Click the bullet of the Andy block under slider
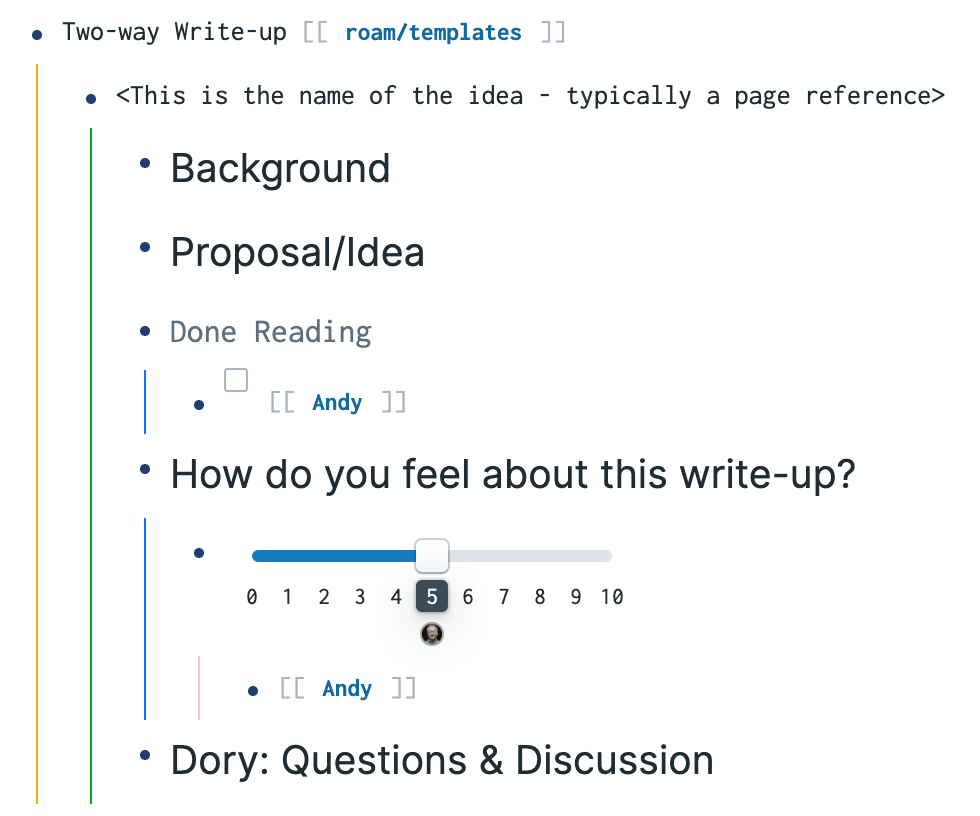This screenshot has width=980, height=816. 252,691
